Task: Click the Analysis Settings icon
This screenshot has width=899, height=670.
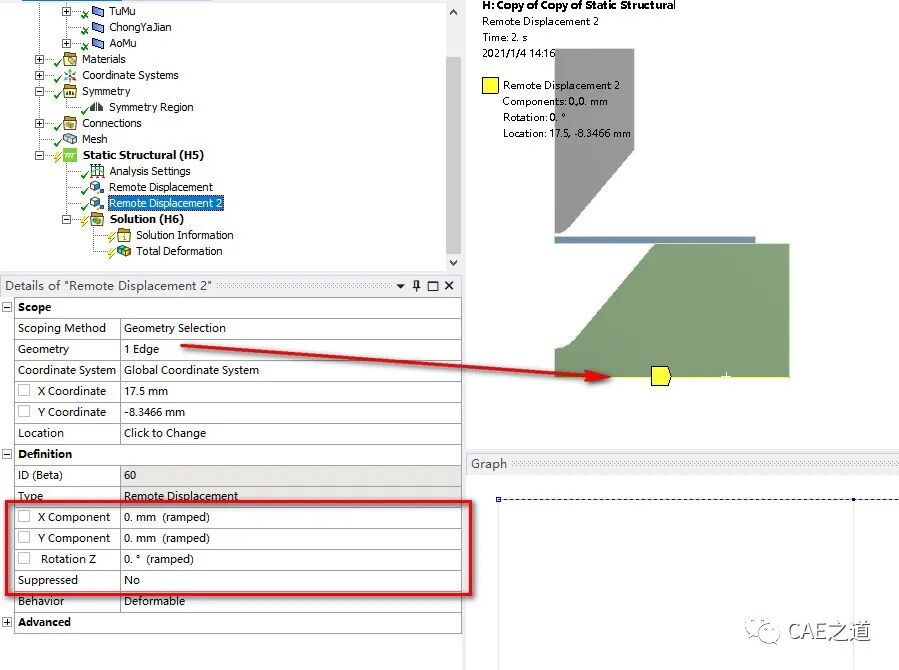Action: 97,171
